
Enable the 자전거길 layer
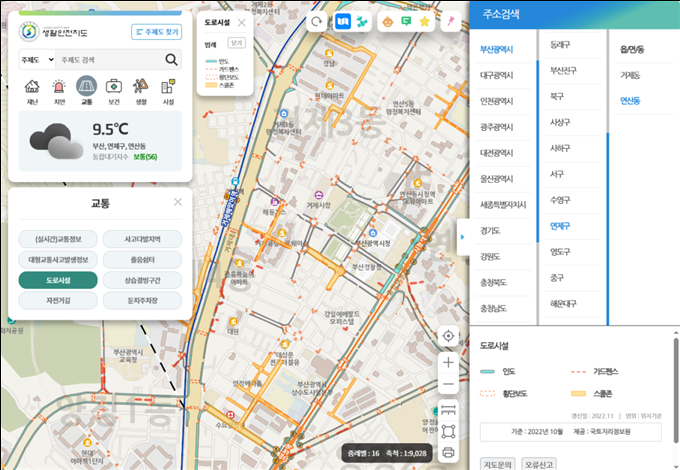click(57, 300)
